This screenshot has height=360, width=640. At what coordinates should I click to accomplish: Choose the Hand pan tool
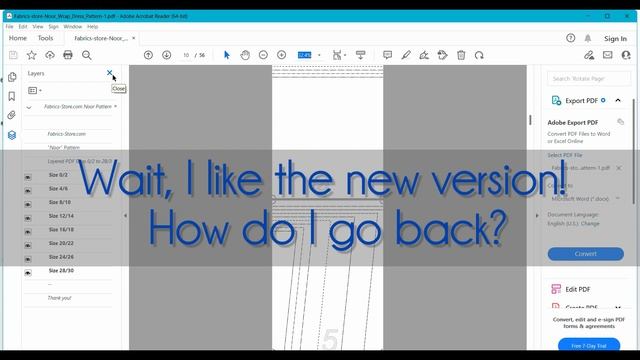pyautogui.click(x=245, y=55)
